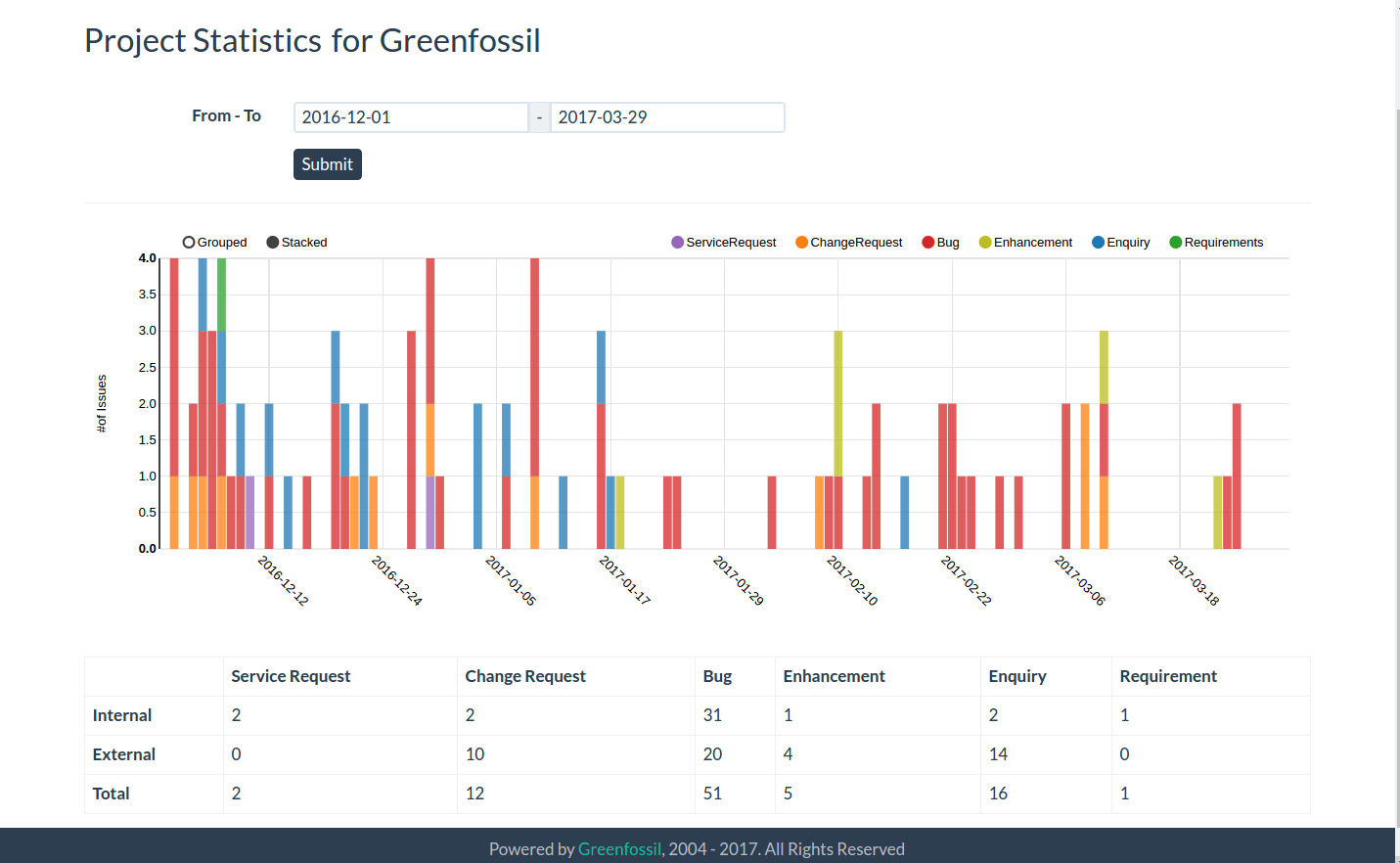This screenshot has height=863, width=1400.
Task: Toggle the ServiceRequest legend series
Action: pos(724,243)
